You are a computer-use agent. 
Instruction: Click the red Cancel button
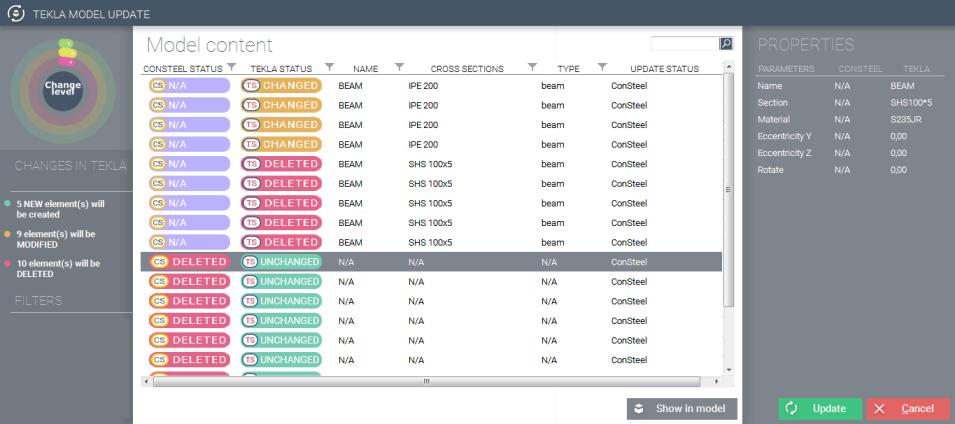907,409
